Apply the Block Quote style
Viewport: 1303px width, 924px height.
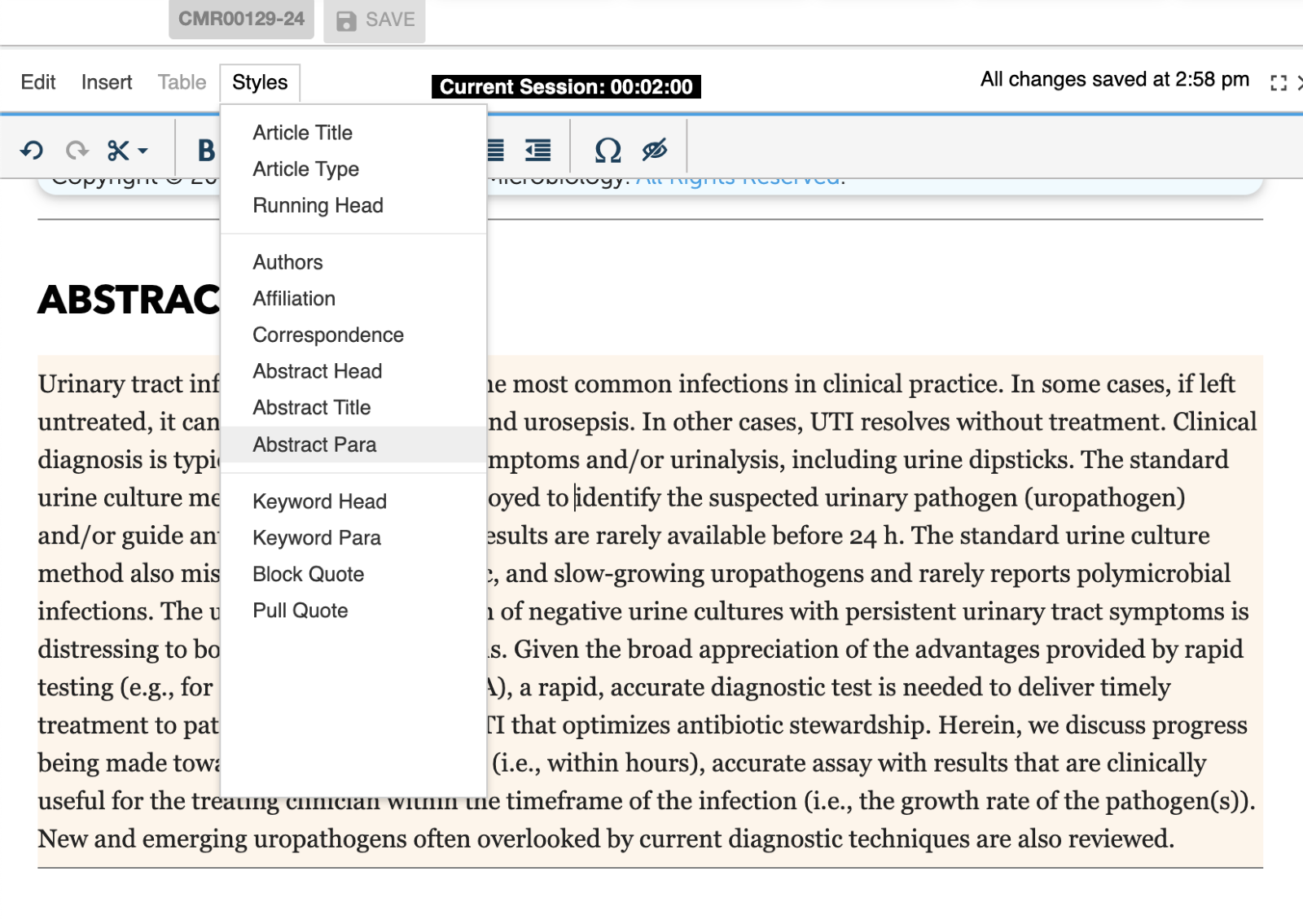click(353, 575)
